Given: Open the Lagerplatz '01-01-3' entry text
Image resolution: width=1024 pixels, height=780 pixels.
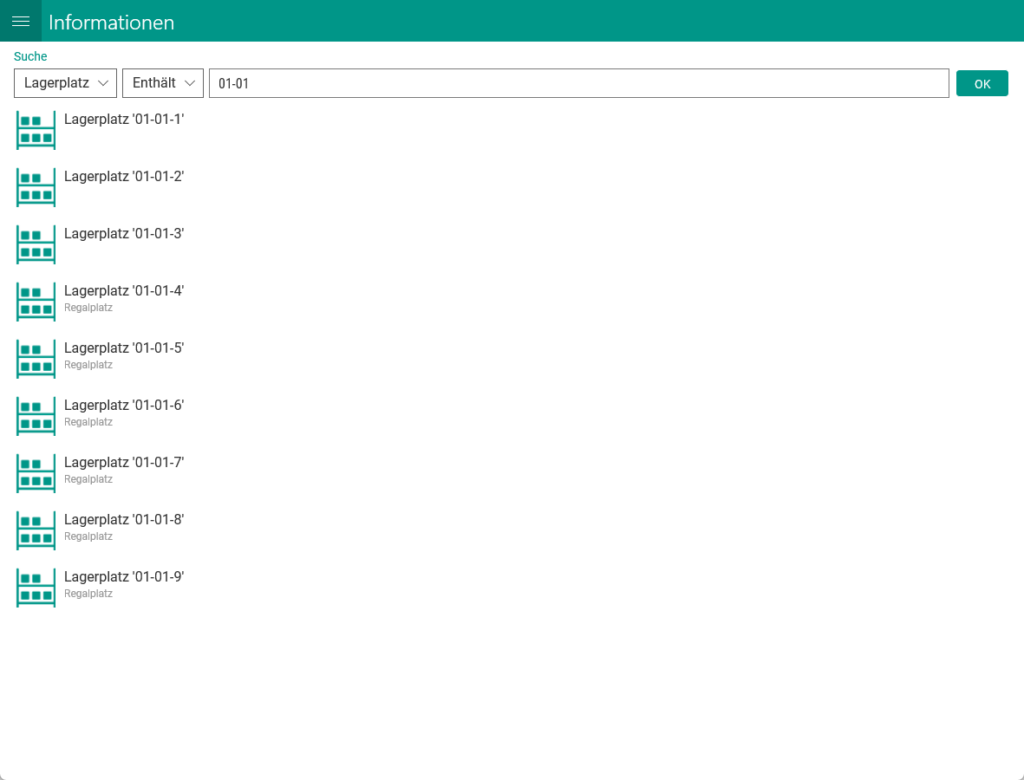Looking at the screenshot, I should [x=124, y=233].
